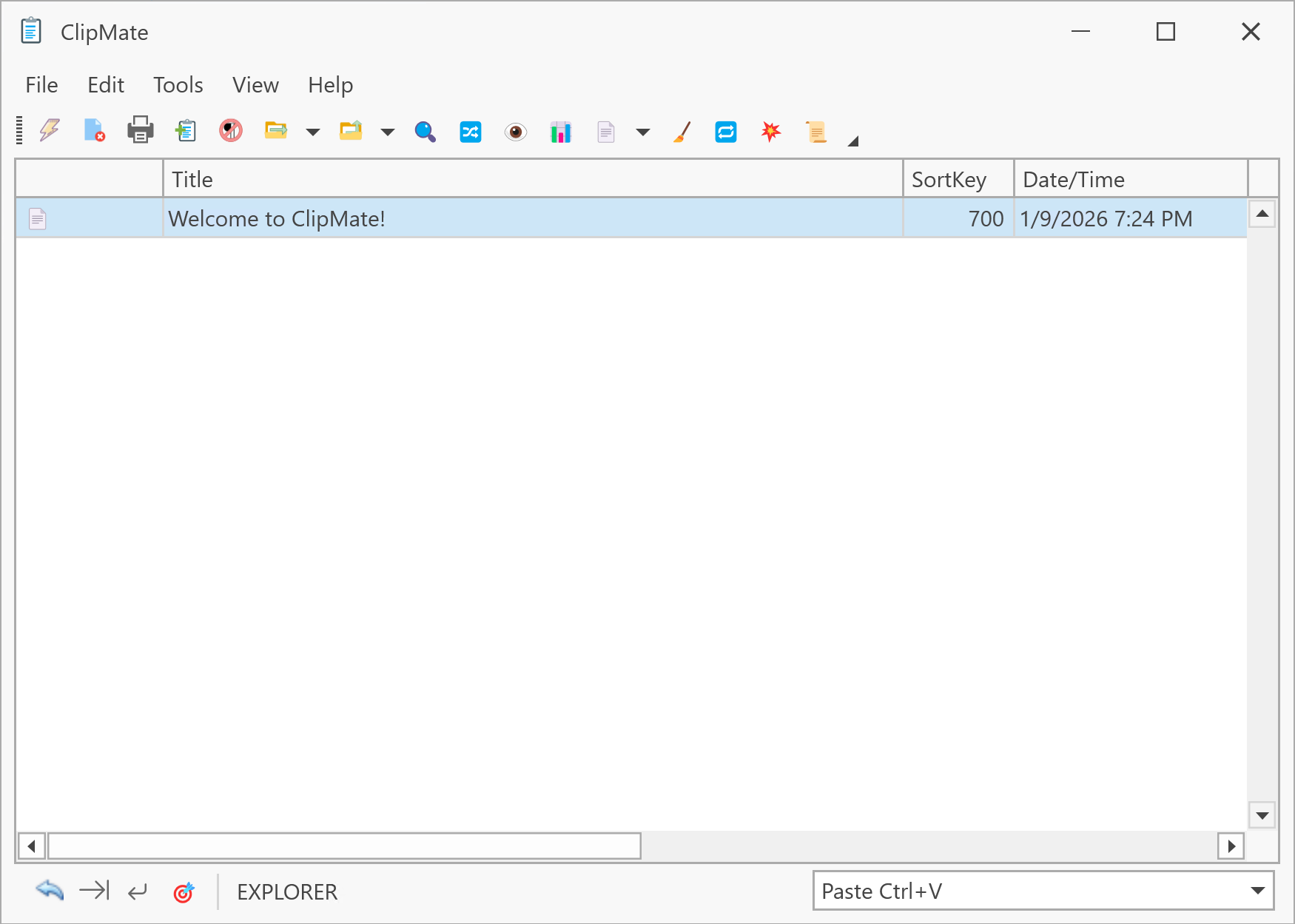Open the Tools menu

pos(178,84)
